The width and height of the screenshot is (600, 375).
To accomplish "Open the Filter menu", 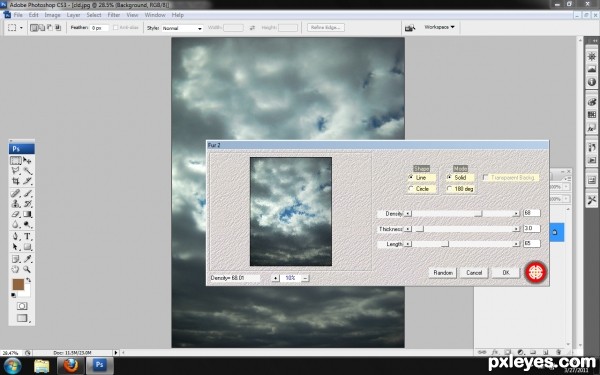I will [114, 15].
